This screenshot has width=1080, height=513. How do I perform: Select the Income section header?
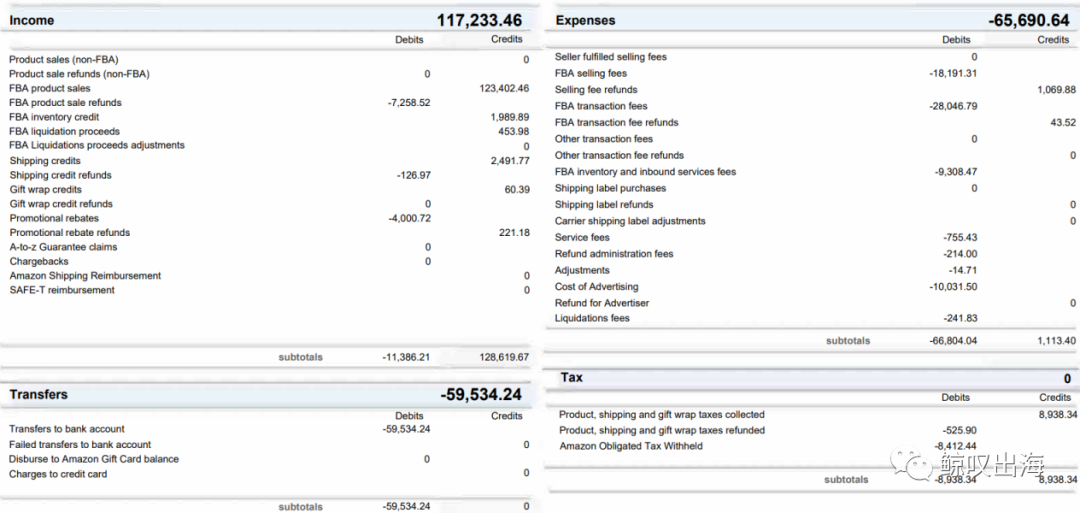[32, 20]
